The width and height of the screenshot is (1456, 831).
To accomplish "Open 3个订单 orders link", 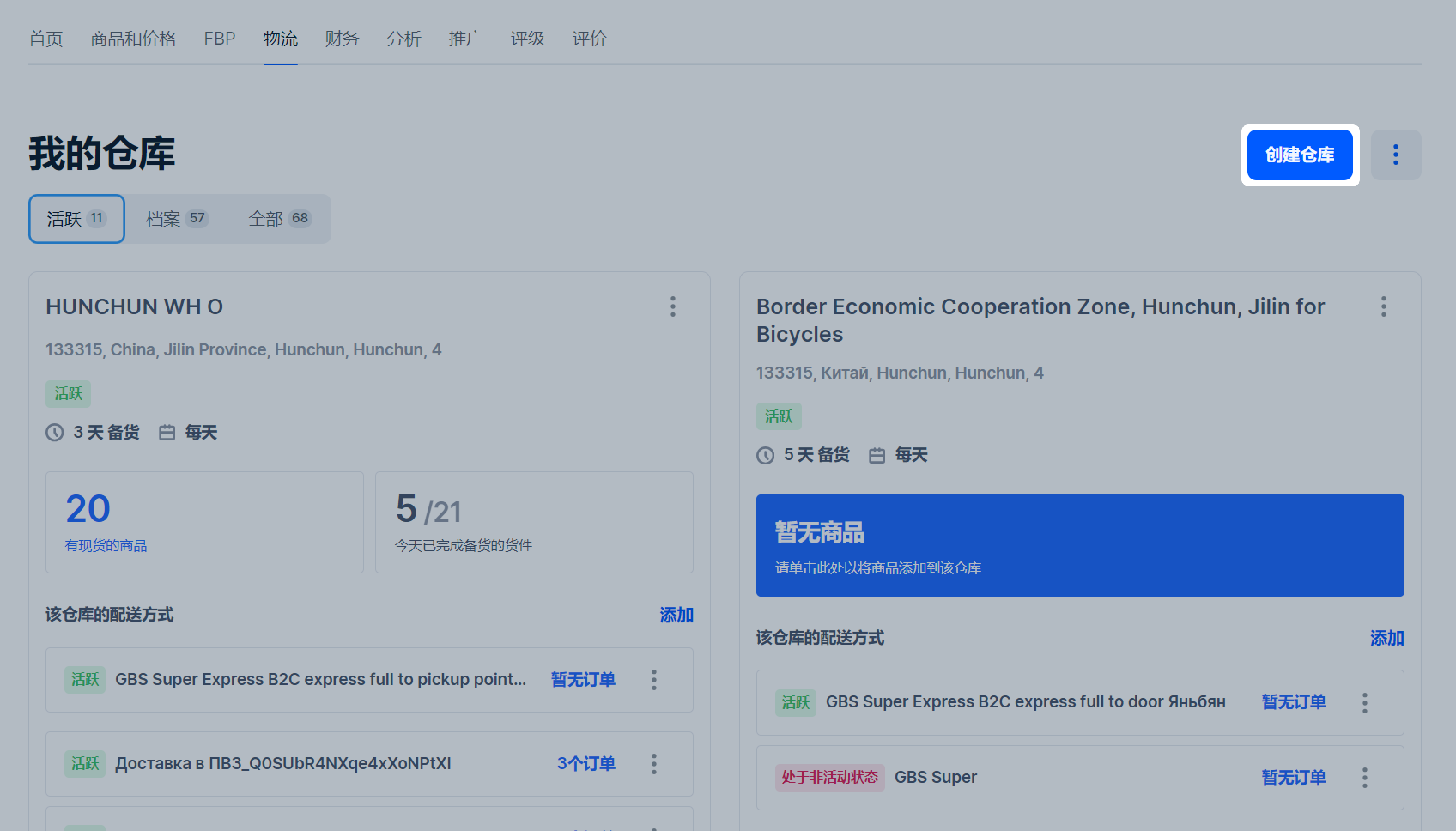I will click(x=585, y=764).
